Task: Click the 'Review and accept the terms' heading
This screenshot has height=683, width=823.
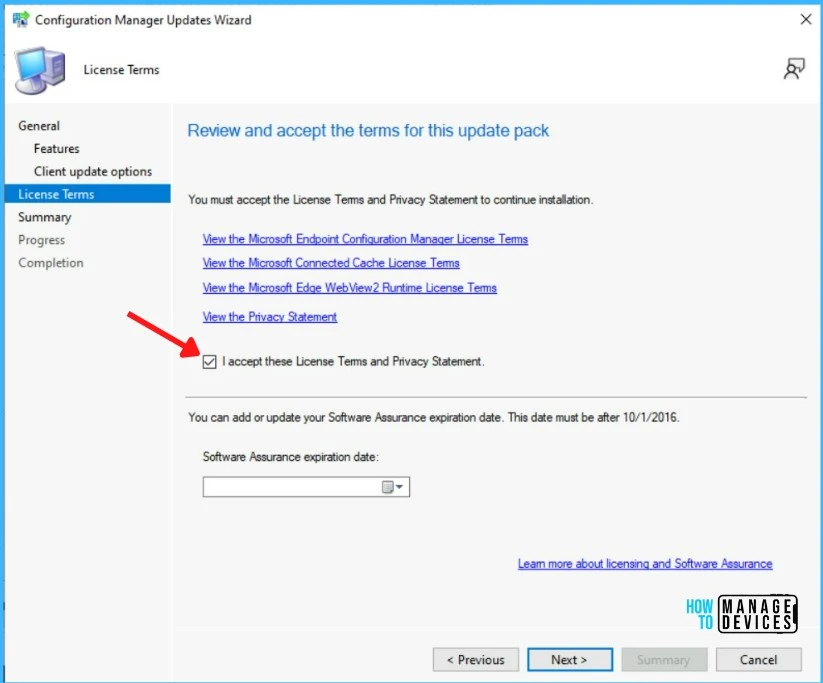Action: [x=368, y=130]
